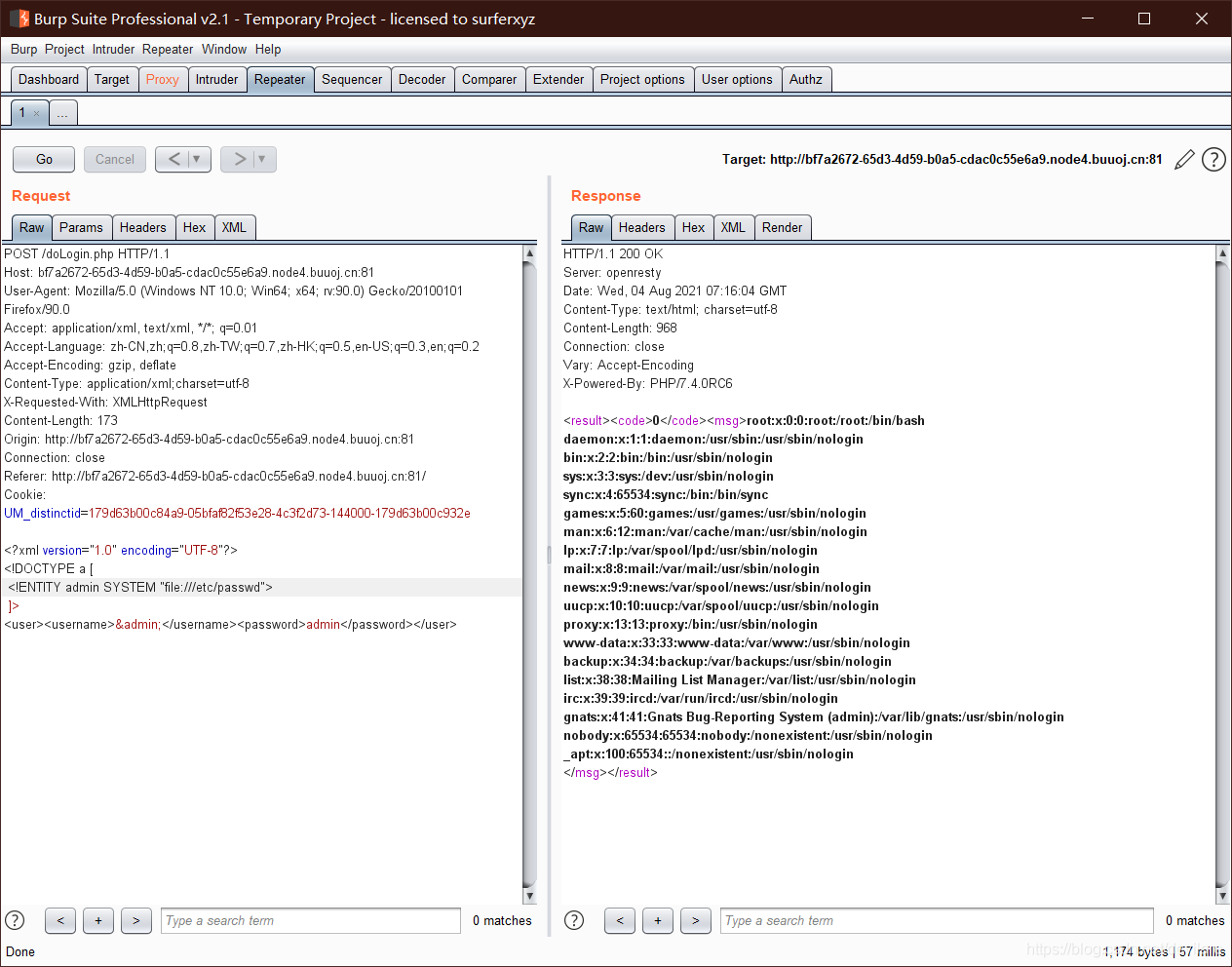This screenshot has height=967, width=1232.
Task: Go to previous match in response search
Action: pyautogui.click(x=620, y=920)
